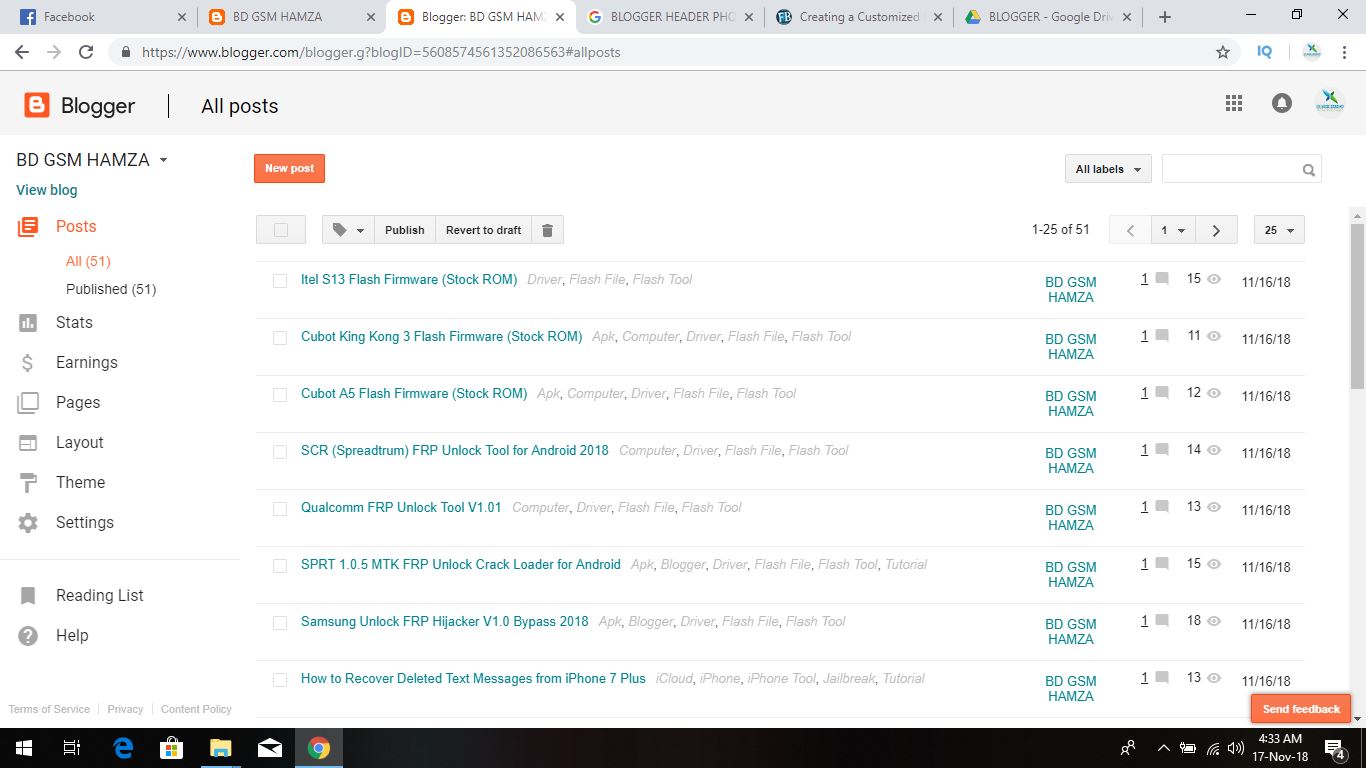Viewport: 1366px width, 768px height.
Task: Expand the BD GSM HAMZA blog switcher
Action: point(163,160)
